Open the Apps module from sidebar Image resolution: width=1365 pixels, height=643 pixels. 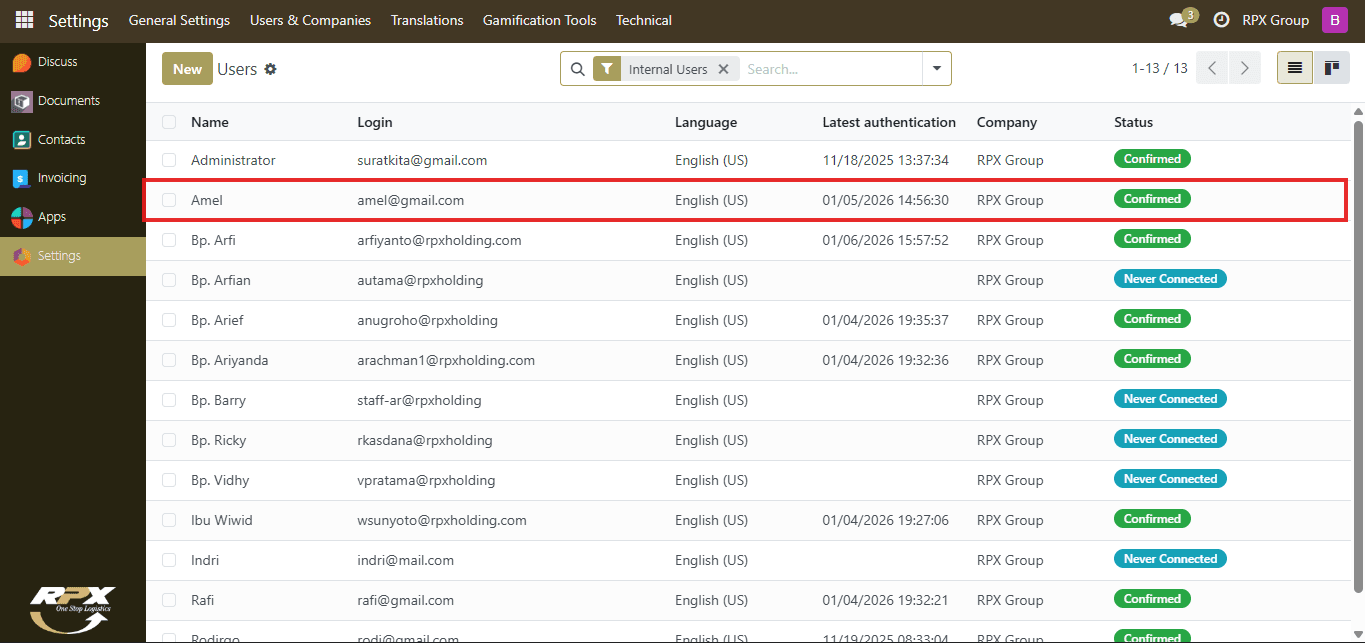(x=73, y=217)
